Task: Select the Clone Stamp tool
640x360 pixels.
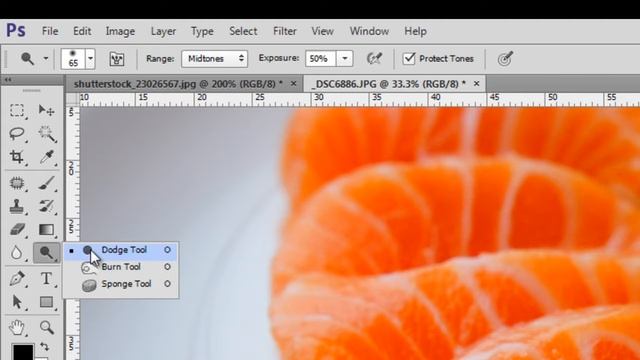Action: pos(17,207)
